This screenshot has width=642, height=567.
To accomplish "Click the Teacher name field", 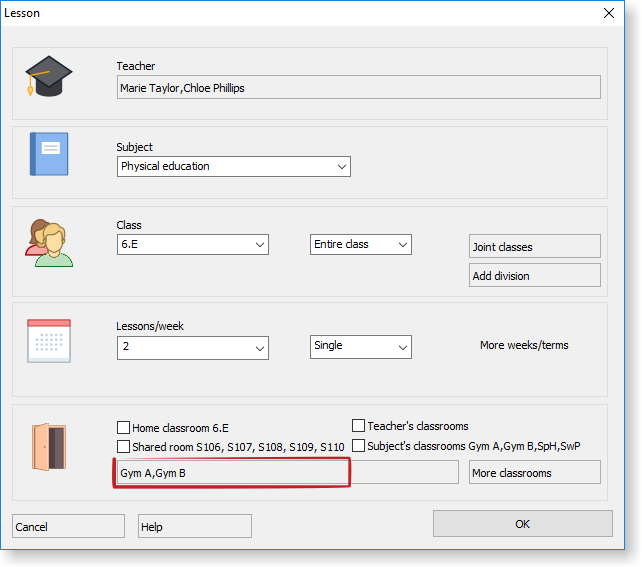I will pos(358,88).
